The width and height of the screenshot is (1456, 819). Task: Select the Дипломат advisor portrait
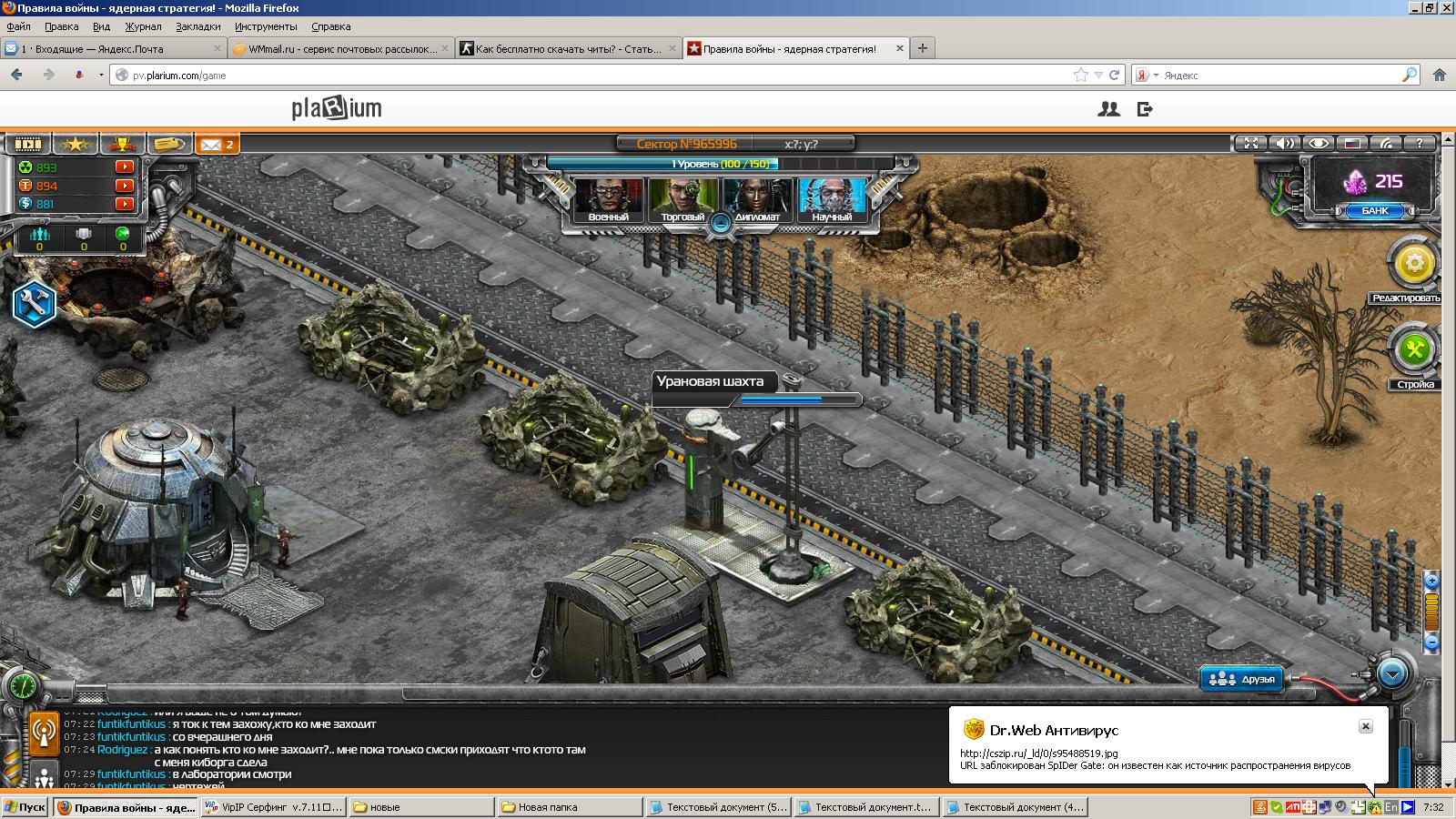click(757, 200)
